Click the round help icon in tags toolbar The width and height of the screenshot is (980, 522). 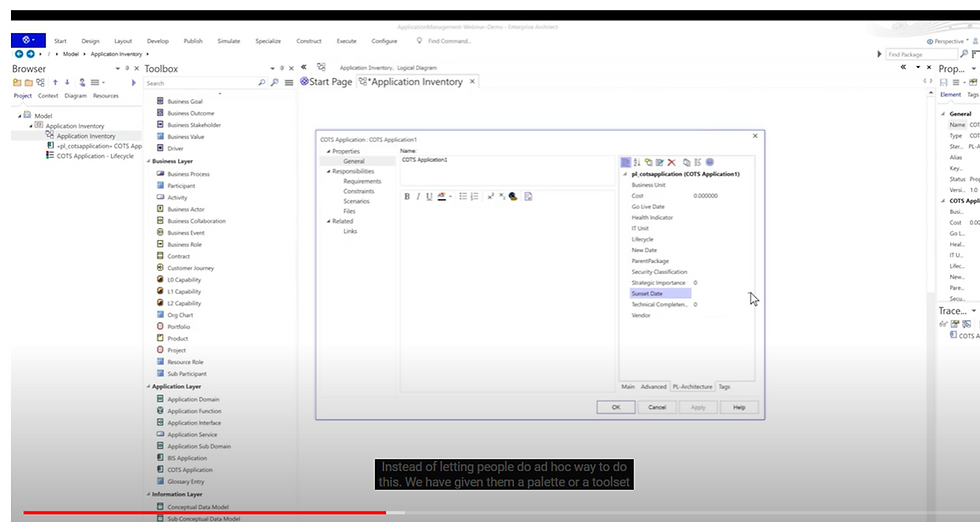[x=709, y=163]
